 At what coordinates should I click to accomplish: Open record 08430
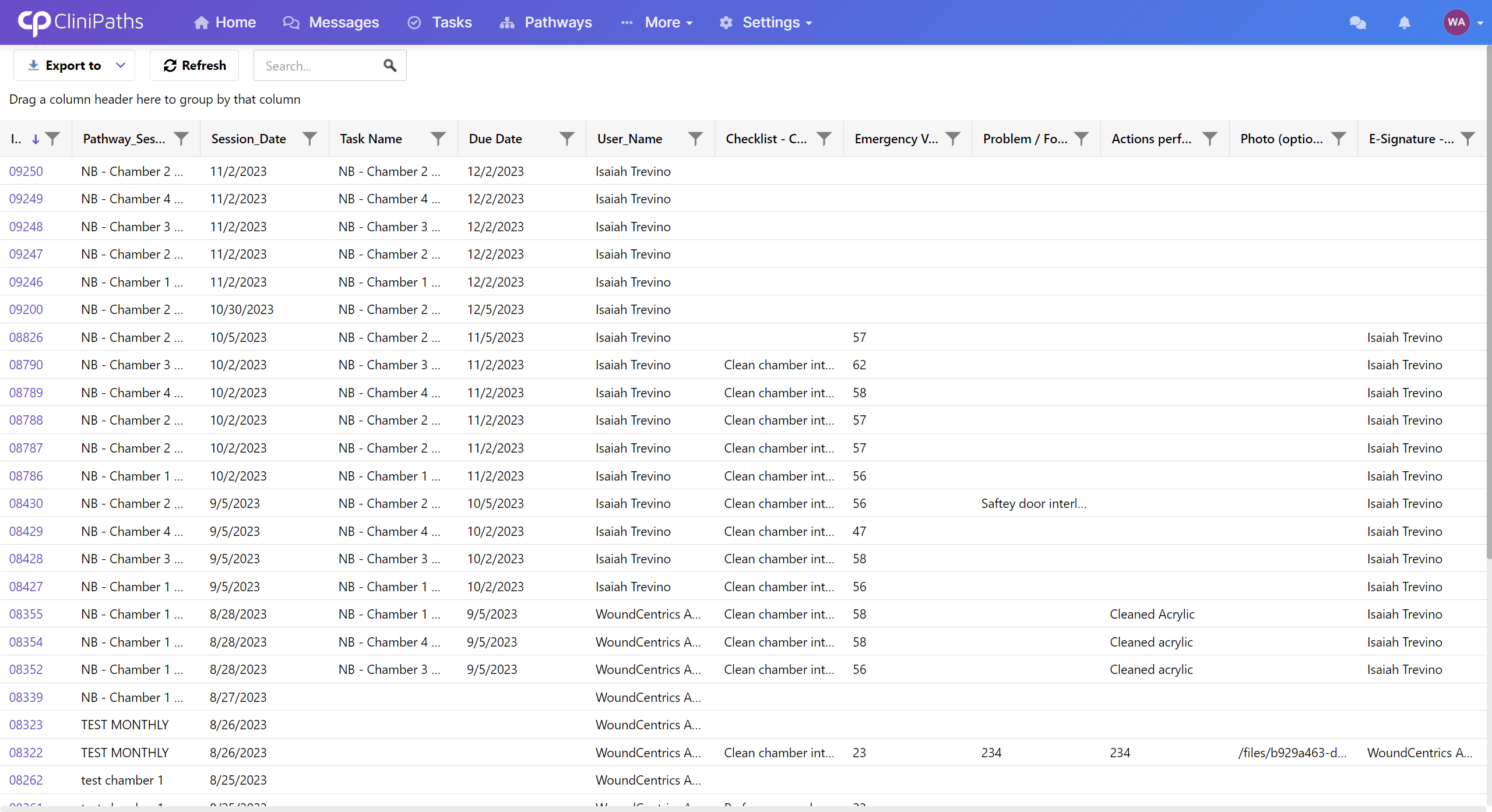[26, 503]
